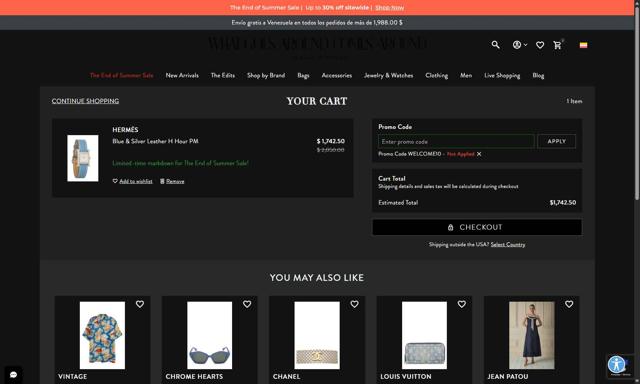The height and width of the screenshot is (384, 640).
Task: Favorite the Chrome Hearts sunglasses heart icon
Action: [247, 304]
